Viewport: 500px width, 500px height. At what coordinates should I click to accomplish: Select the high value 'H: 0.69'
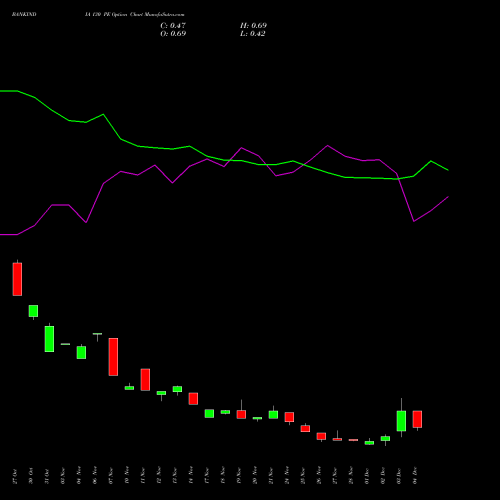pyautogui.click(x=253, y=26)
